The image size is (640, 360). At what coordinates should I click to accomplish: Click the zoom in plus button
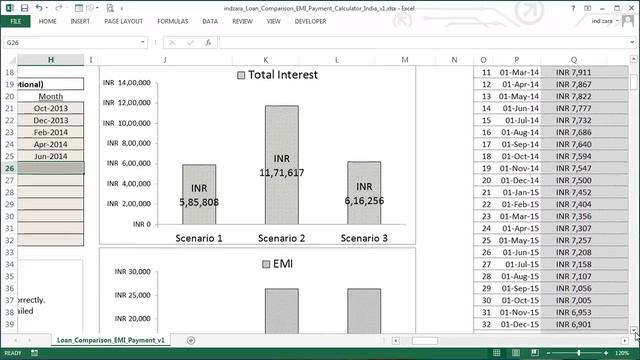point(606,353)
